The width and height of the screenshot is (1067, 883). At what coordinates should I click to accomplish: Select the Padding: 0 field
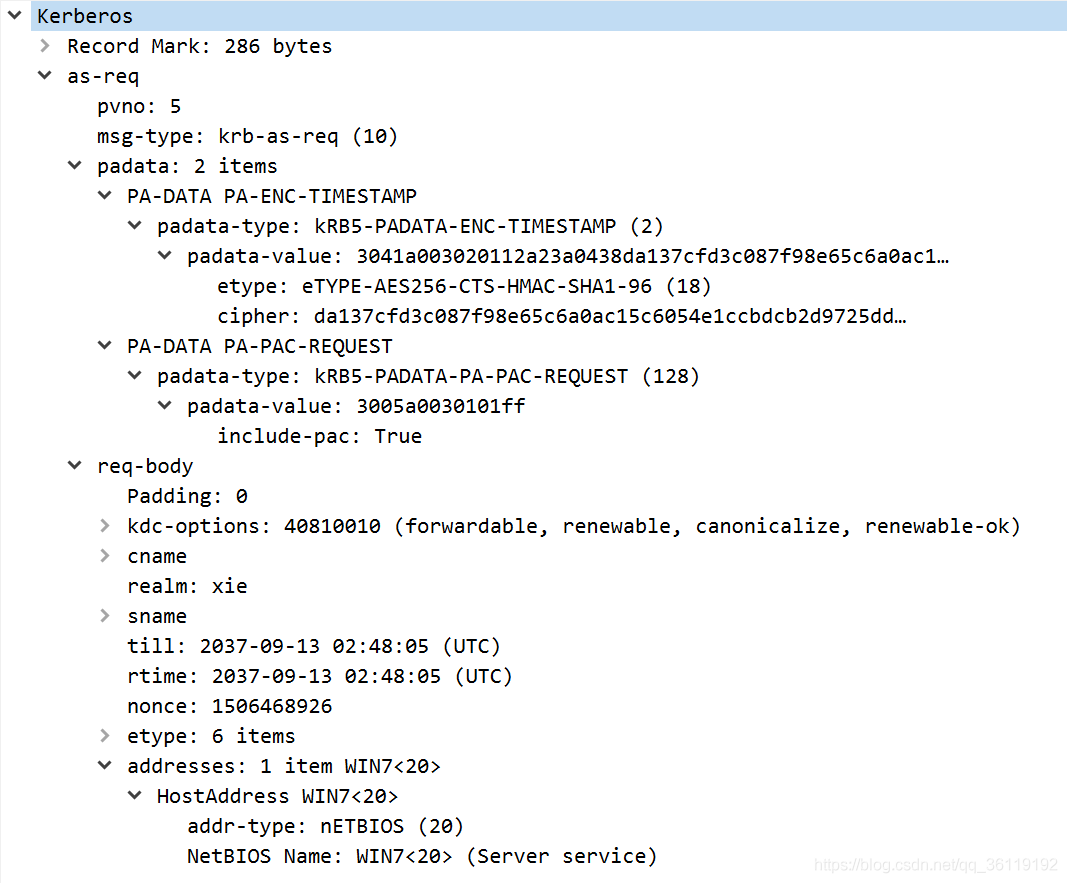coord(187,496)
